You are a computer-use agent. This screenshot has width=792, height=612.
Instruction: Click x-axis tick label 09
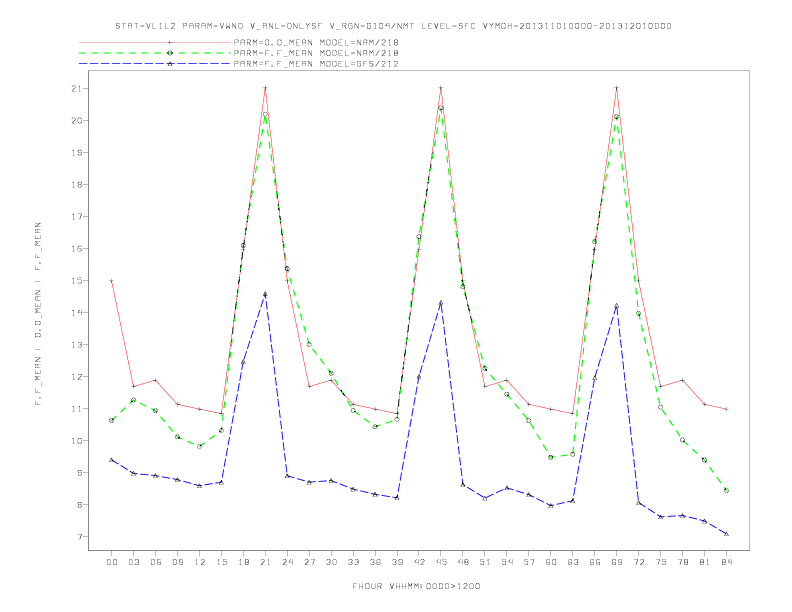(177, 562)
